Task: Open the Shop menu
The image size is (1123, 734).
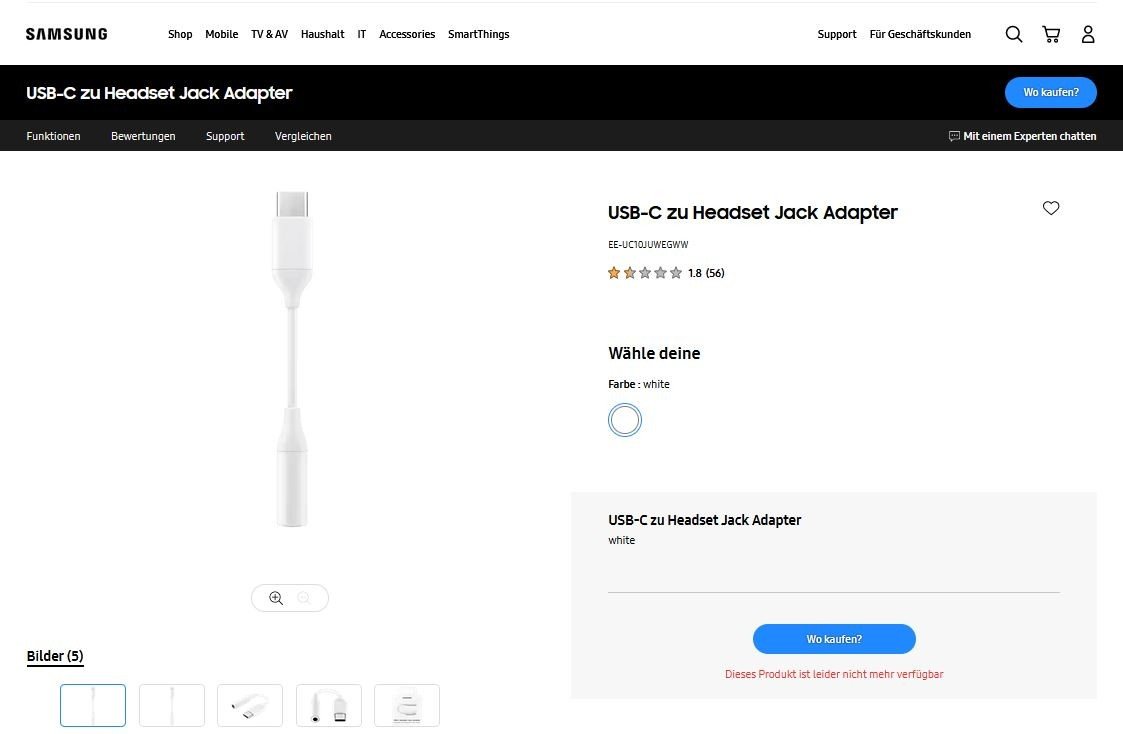Action: point(180,34)
